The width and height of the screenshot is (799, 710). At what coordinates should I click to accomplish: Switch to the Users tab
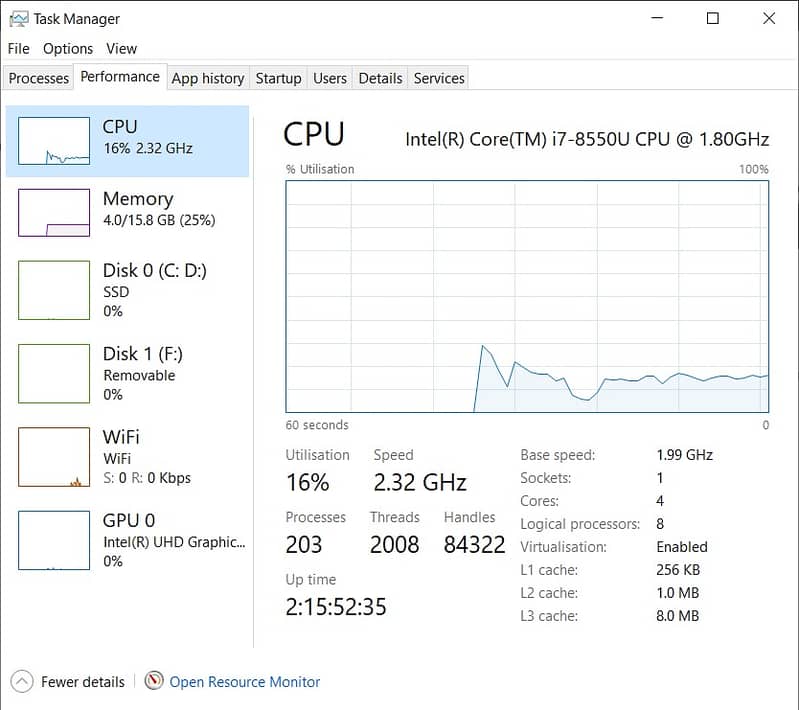[x=329, y=78]
